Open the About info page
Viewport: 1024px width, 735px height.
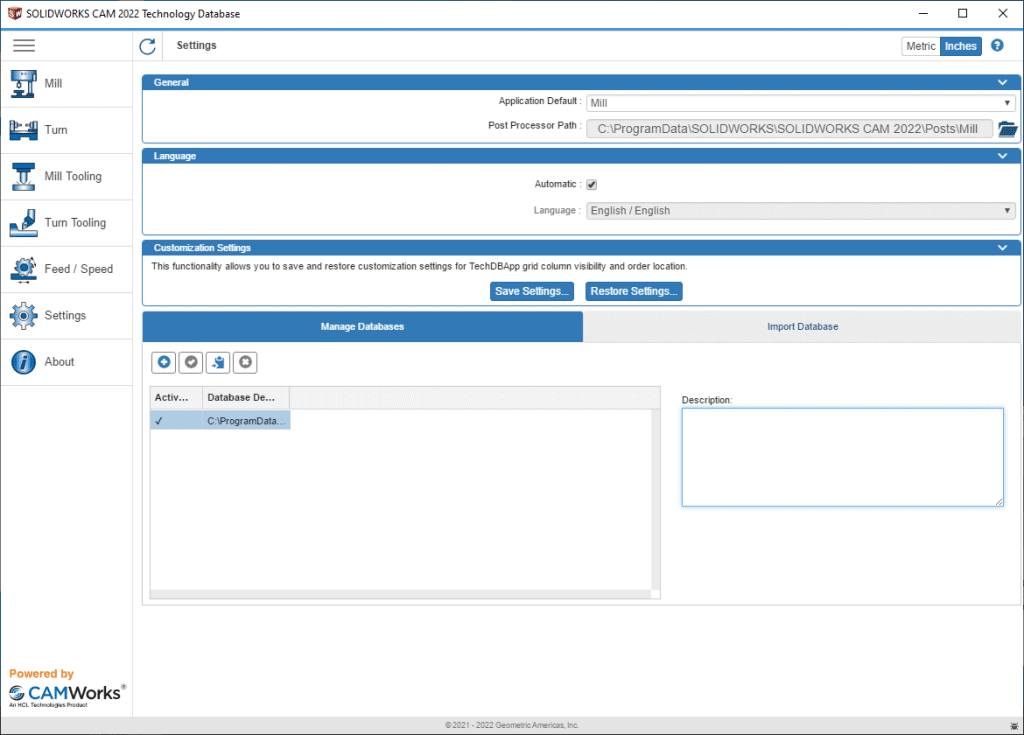(67, 362)
